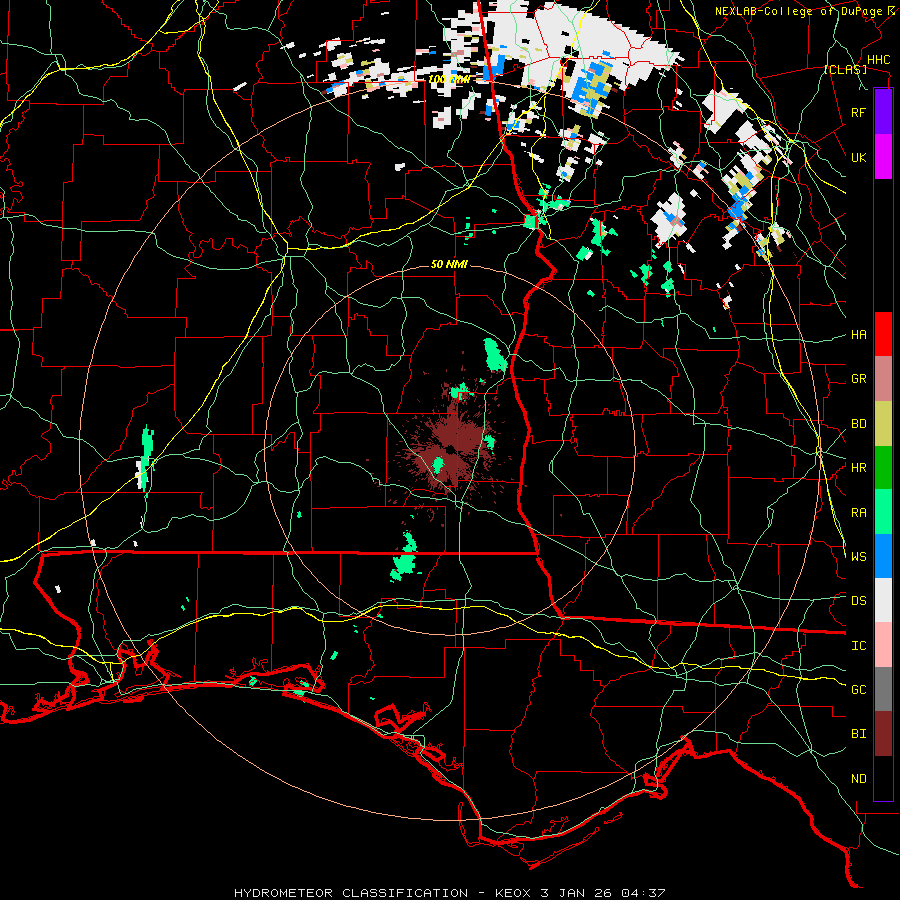Click the 'UK' legend label
900x900 pixels.
[x=858, y=157]
